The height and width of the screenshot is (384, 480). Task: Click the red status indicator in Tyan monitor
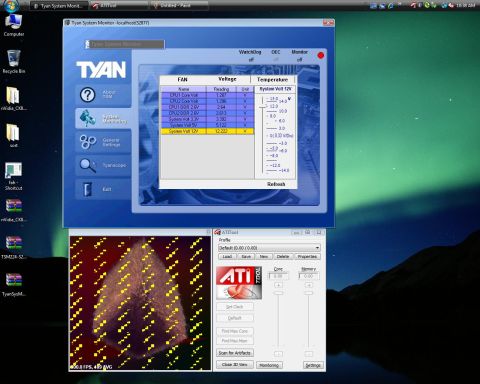(321, 56)
